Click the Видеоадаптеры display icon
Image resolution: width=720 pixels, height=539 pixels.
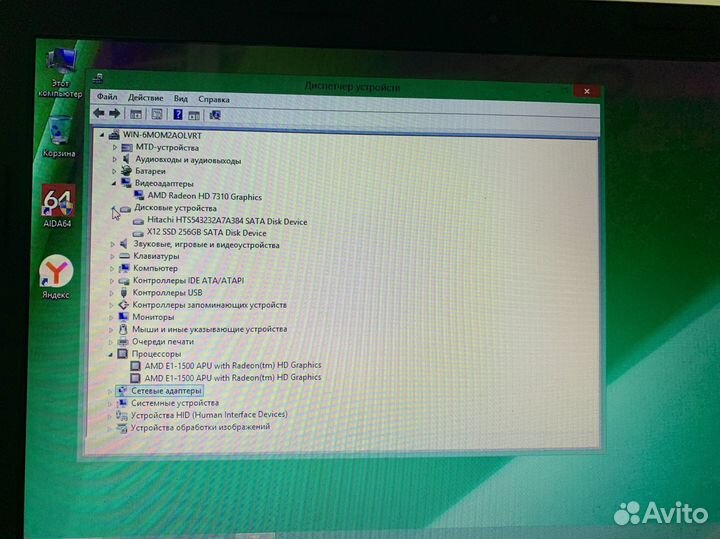[126, 183]
